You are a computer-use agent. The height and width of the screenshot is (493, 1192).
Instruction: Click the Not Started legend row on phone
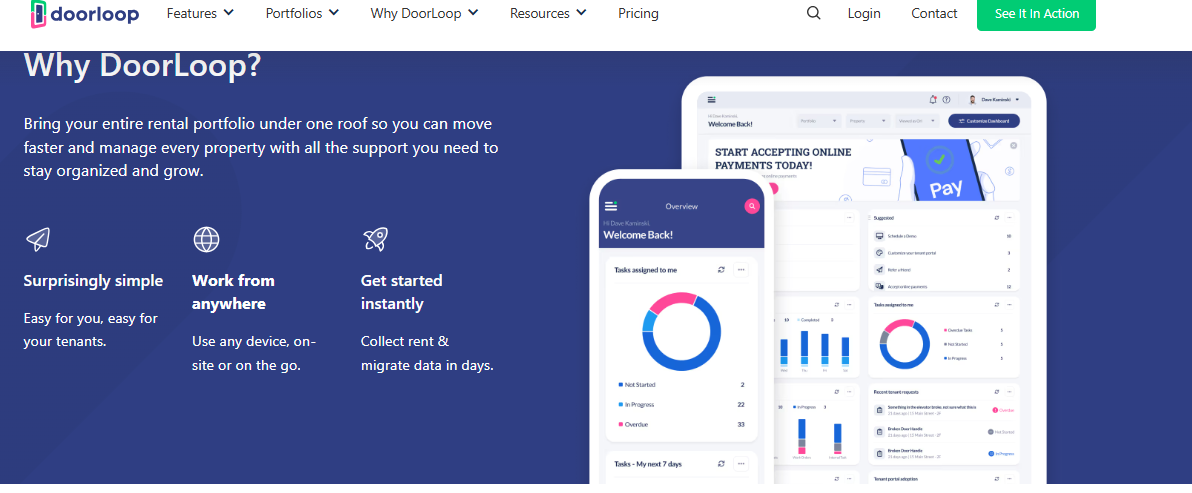(681, 385)
